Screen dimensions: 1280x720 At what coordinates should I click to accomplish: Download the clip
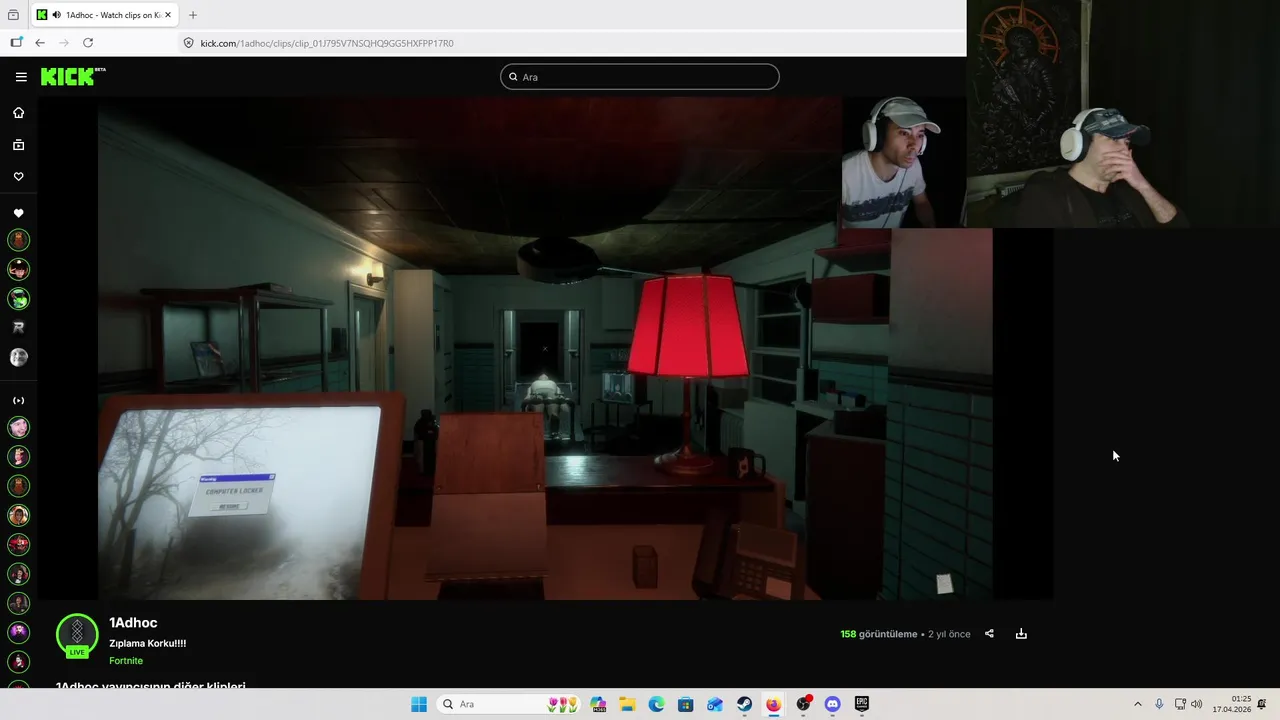point(1021,634)
